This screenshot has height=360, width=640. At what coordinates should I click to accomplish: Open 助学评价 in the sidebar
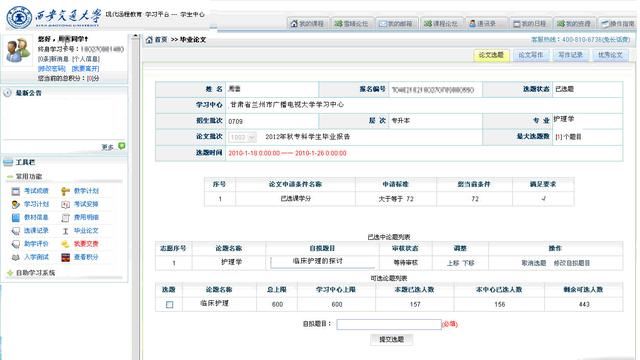(x=36, y=244)
